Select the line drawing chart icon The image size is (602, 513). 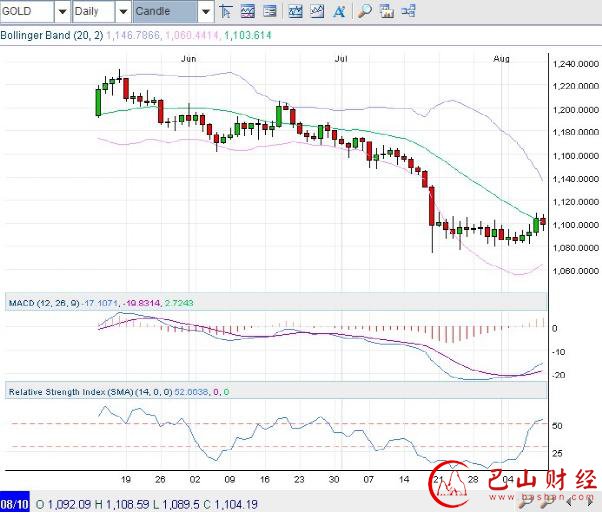317,11
